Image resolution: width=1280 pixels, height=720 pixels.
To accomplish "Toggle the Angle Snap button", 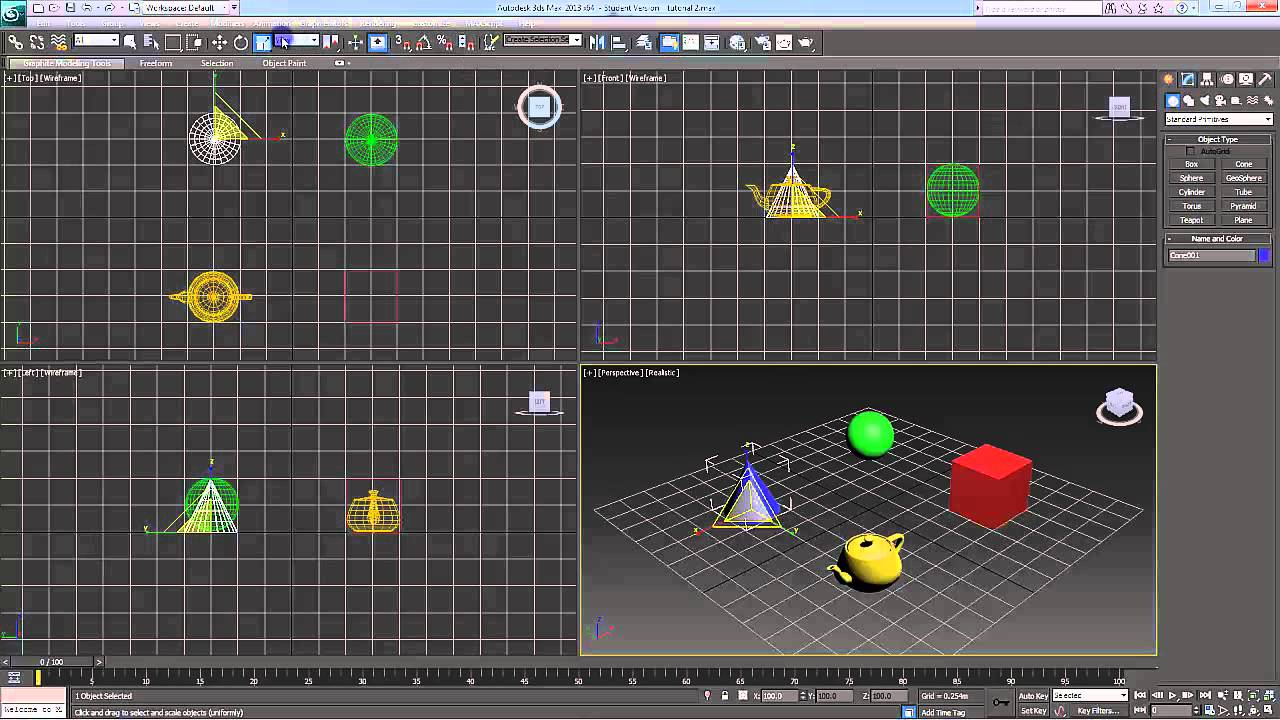I will (x=423, y=42).
